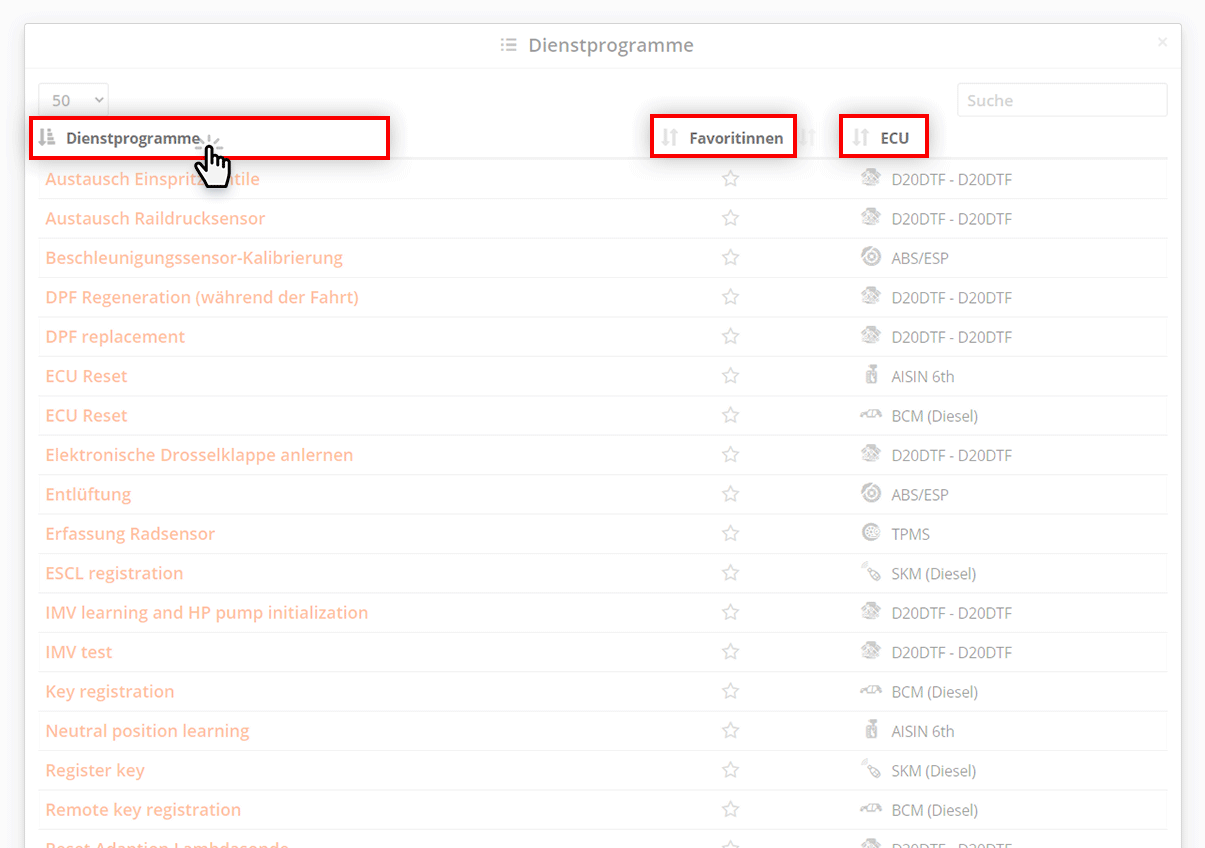Open the IMV test service link
Viewport: 1205px width, 848px height.
78,651
